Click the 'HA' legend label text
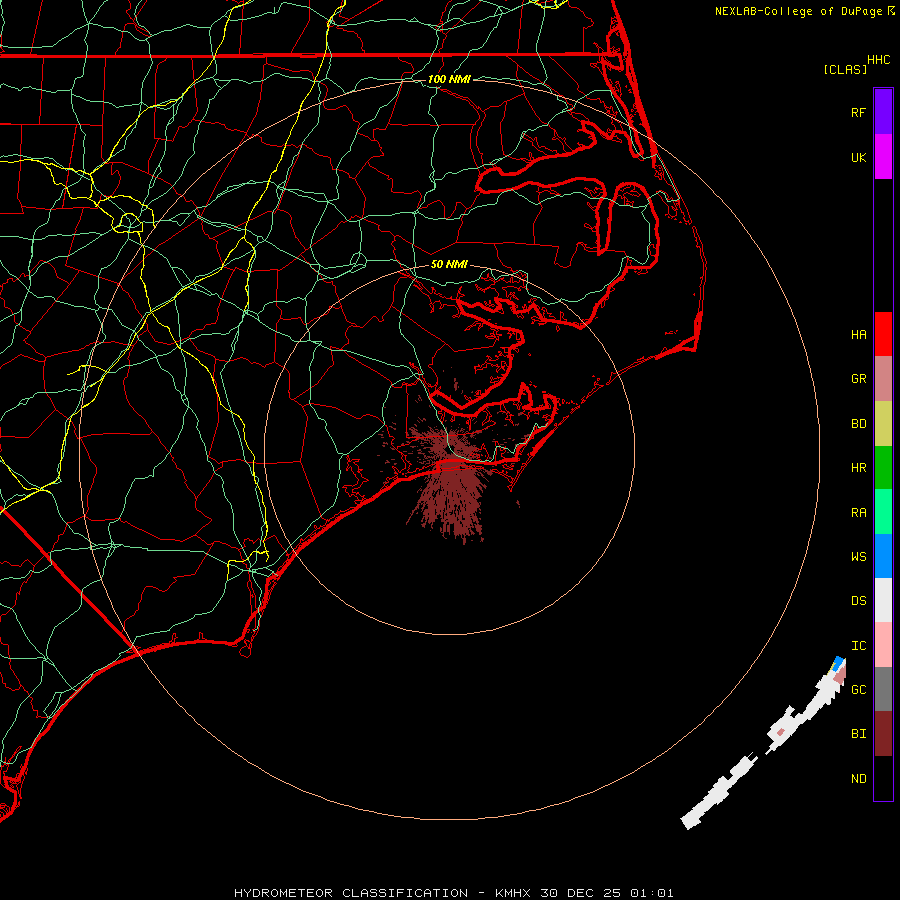Image resolution: width=900 pixels, height=900 pixels. pos(858,334)
